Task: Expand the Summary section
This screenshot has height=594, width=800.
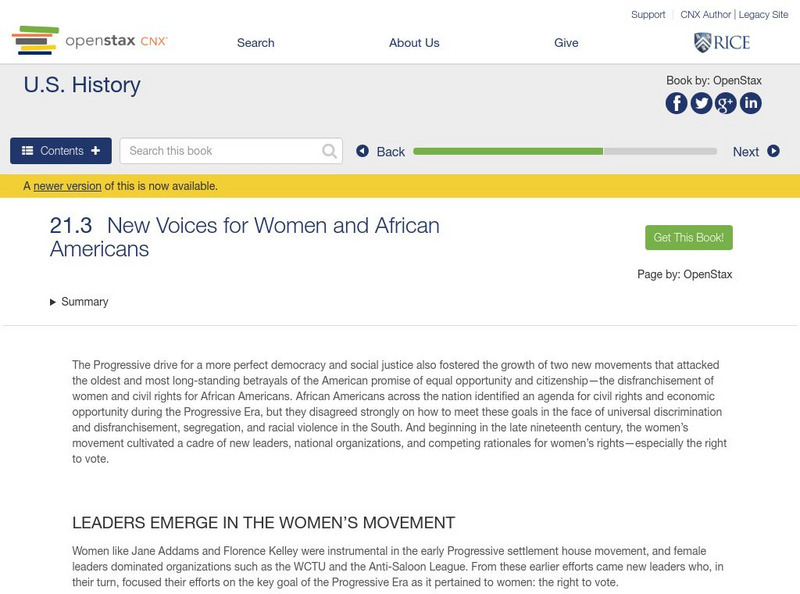Action: [x=79, y=302]
